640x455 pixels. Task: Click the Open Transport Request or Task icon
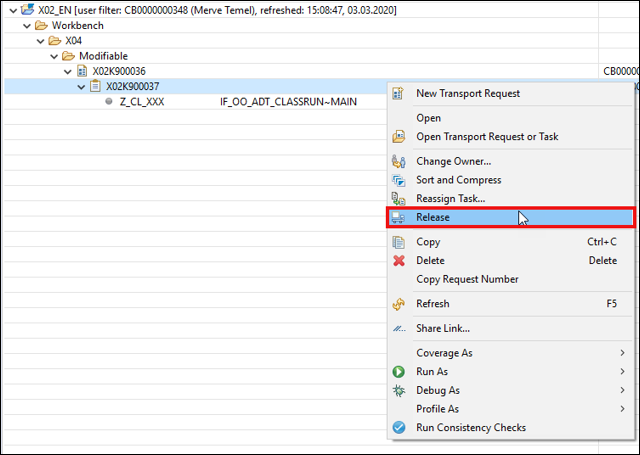pos(399,136)
